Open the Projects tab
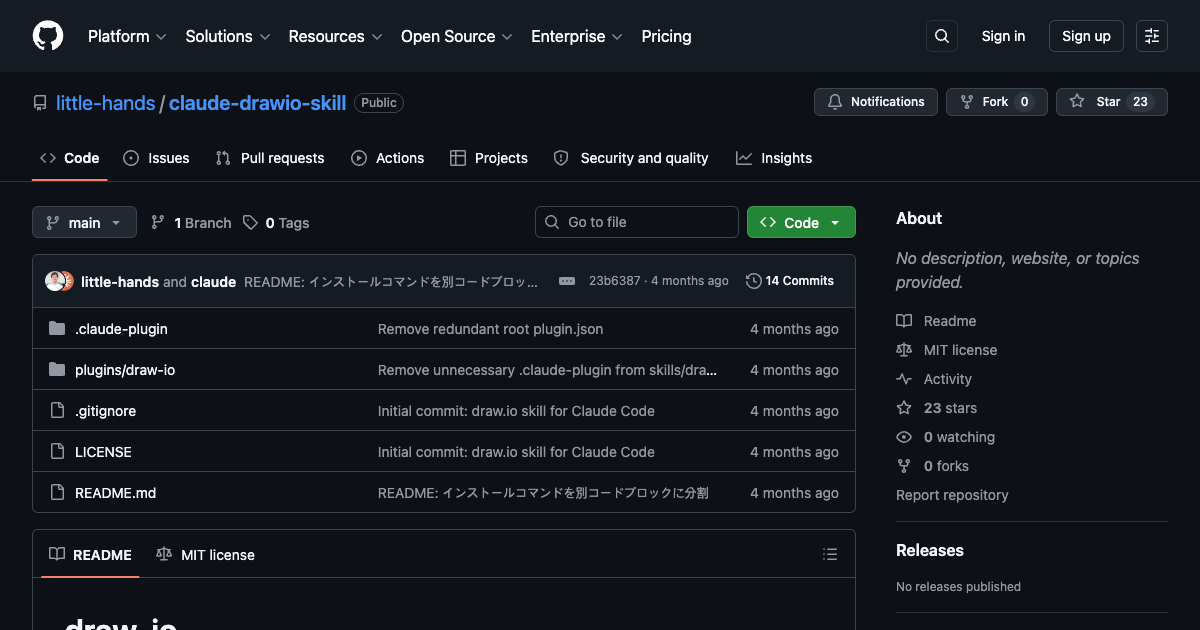1200x630 pixels. coord(489,158)
